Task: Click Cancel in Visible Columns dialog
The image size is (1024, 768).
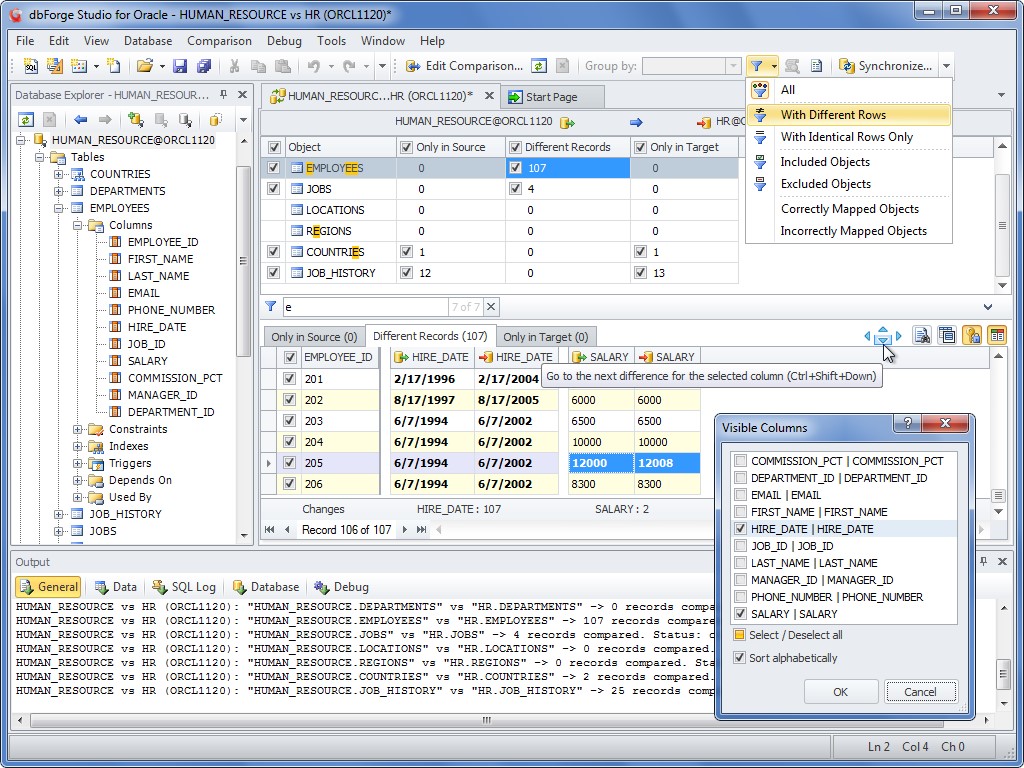Action: click(x=920, y=692)
